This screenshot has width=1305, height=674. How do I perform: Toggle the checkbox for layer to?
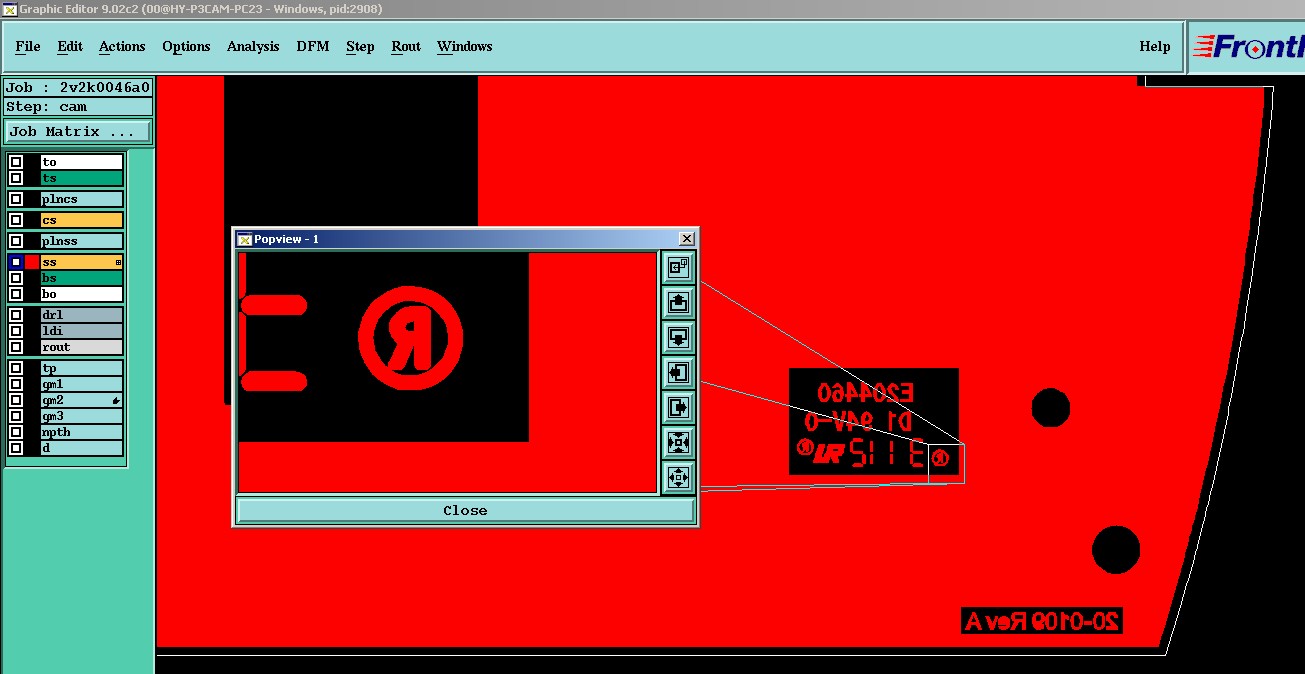(x=16, y=162)
